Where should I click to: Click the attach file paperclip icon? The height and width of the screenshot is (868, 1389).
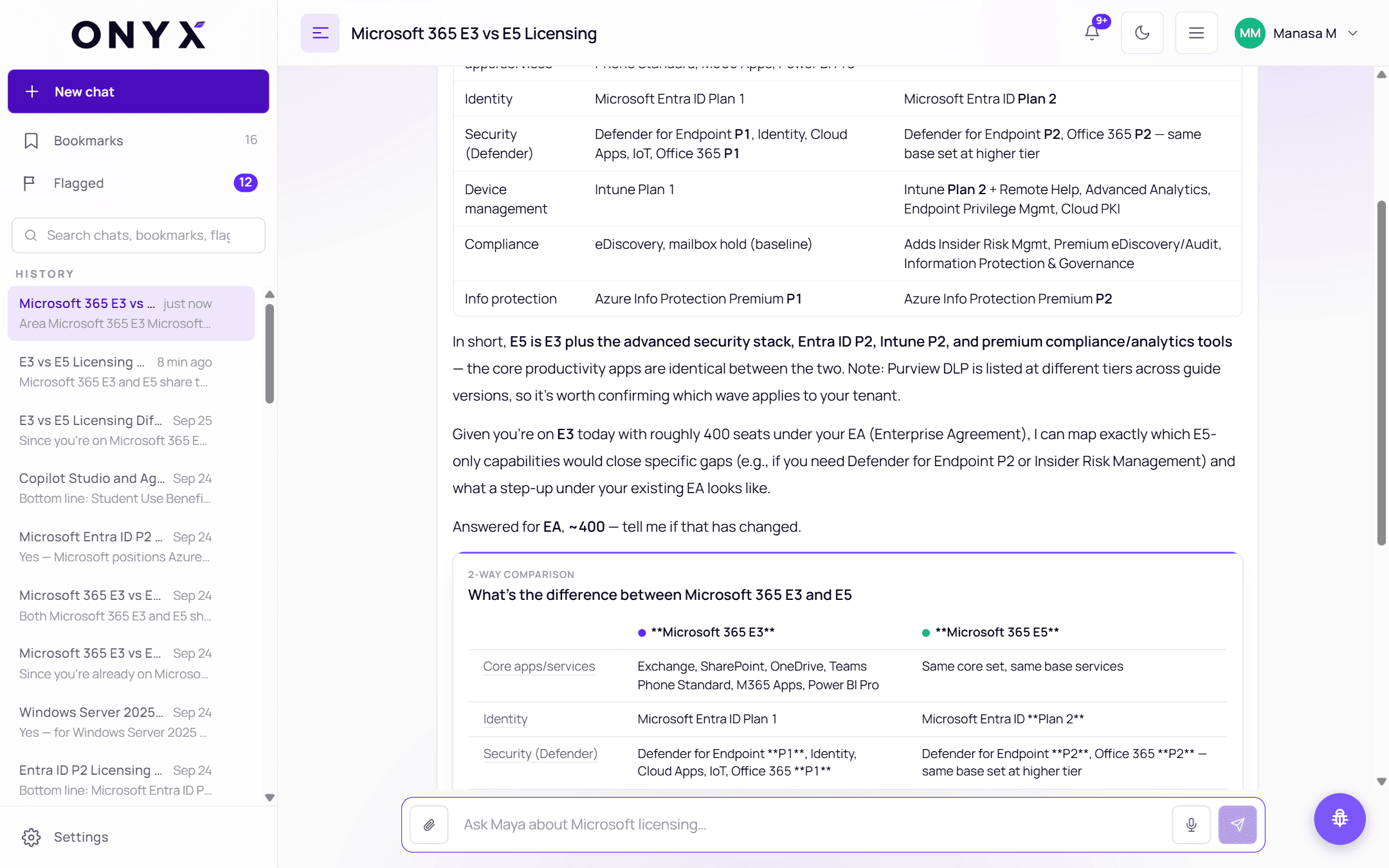coord(429,825)
